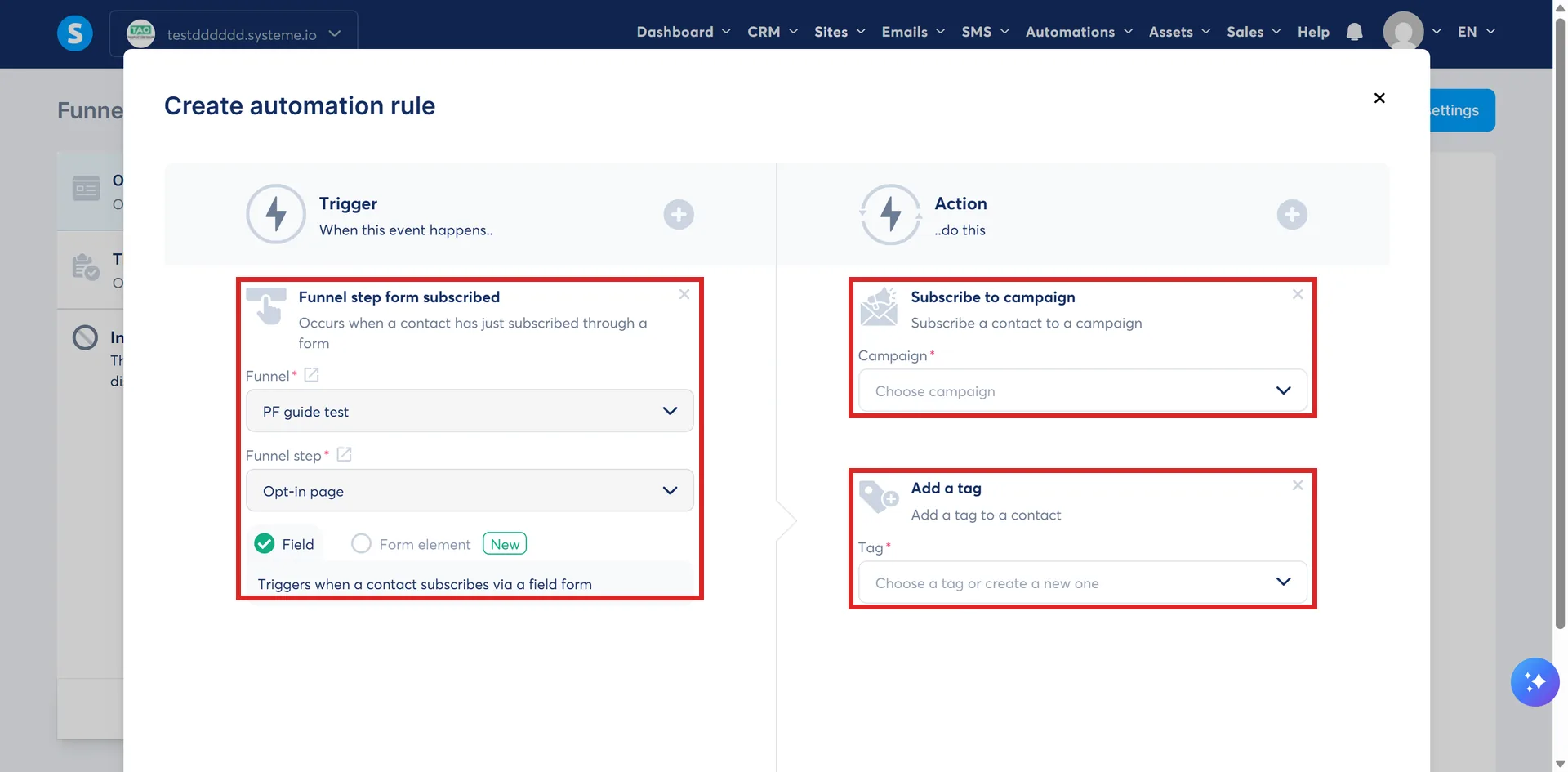Open the CRM menu

pyautogui.click(x=773, y=32)
